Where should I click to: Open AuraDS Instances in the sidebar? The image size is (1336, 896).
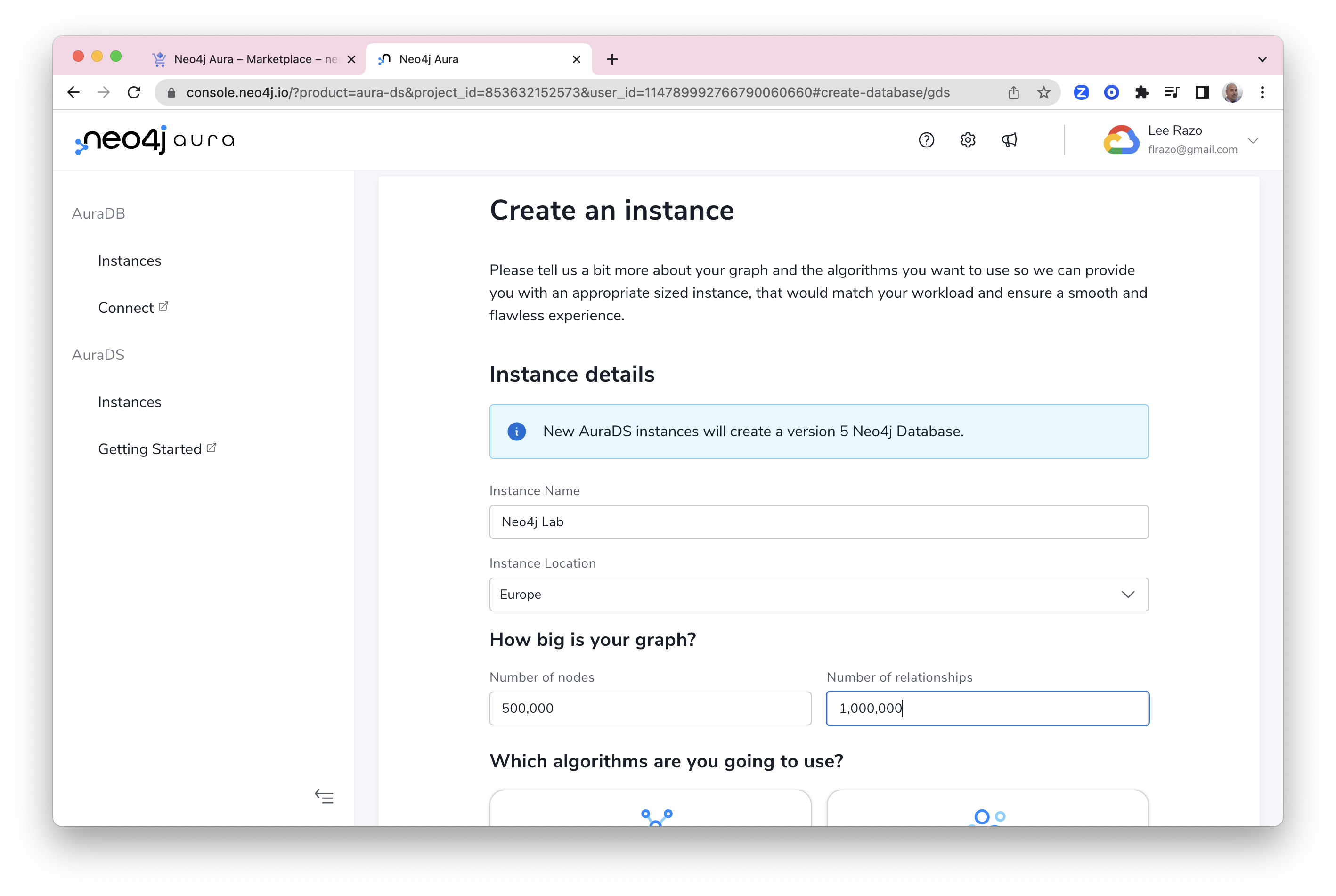[x=130, y=402]
